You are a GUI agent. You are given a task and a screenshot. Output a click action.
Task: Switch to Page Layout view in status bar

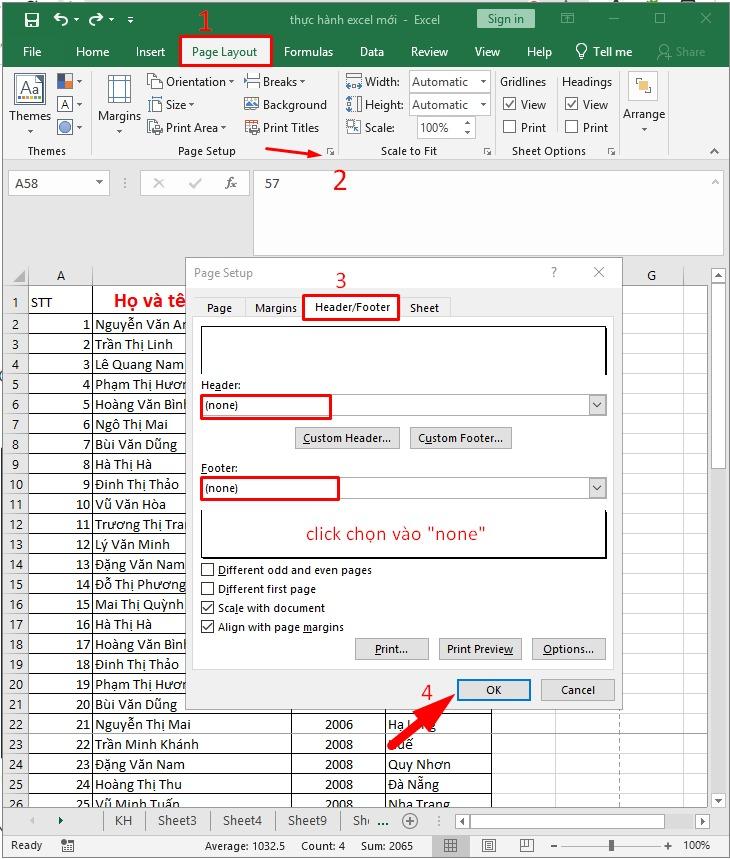pos(488,845)
